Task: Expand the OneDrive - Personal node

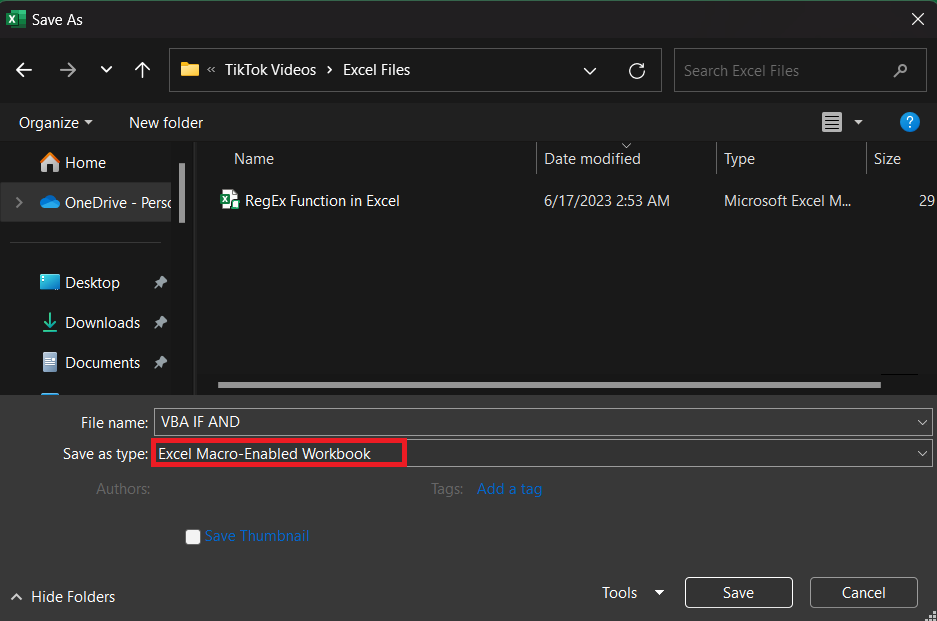Action: click(19, 203)
